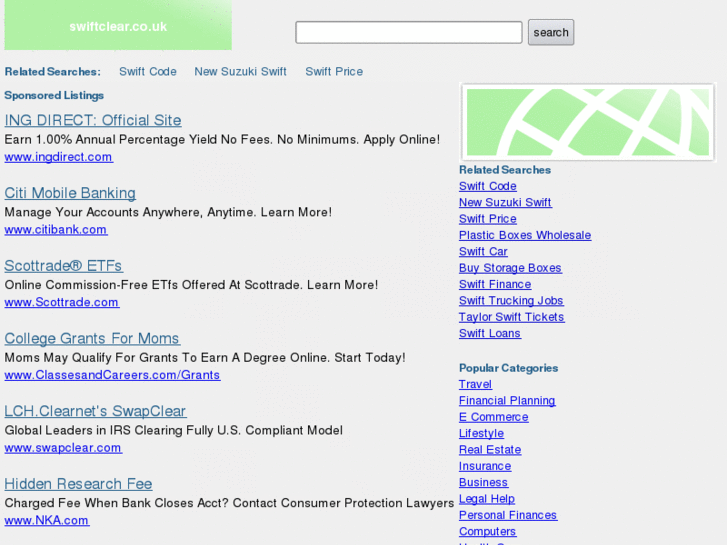Select Swift Price in sidebar list
The width and height of the screenshot is (727, 545).
pos(488,219)
